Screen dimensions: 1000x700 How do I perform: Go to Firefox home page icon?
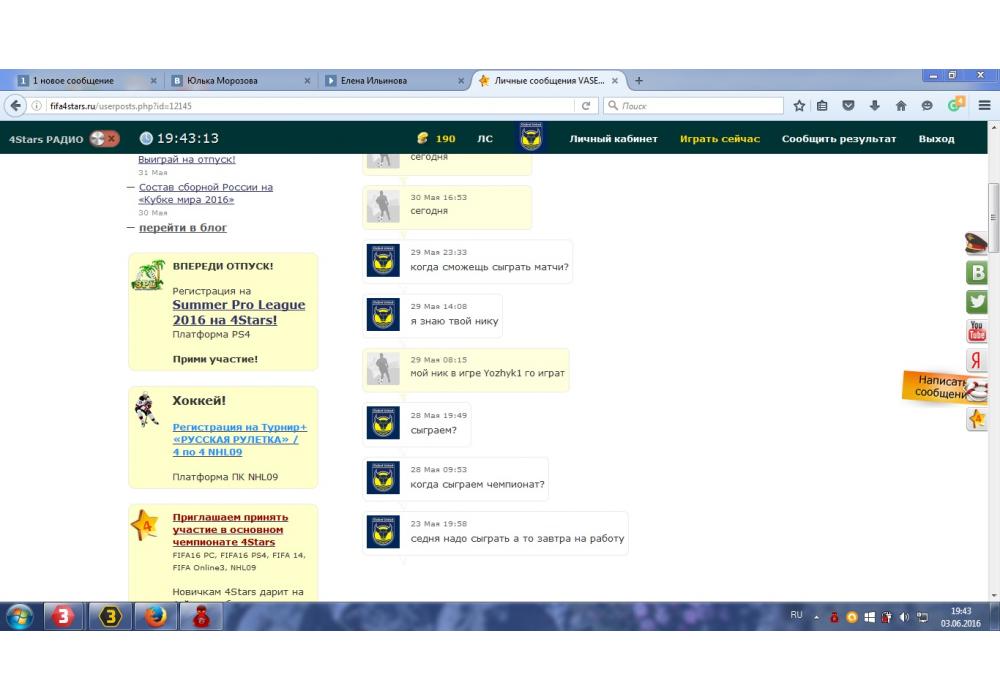(900, 106)
